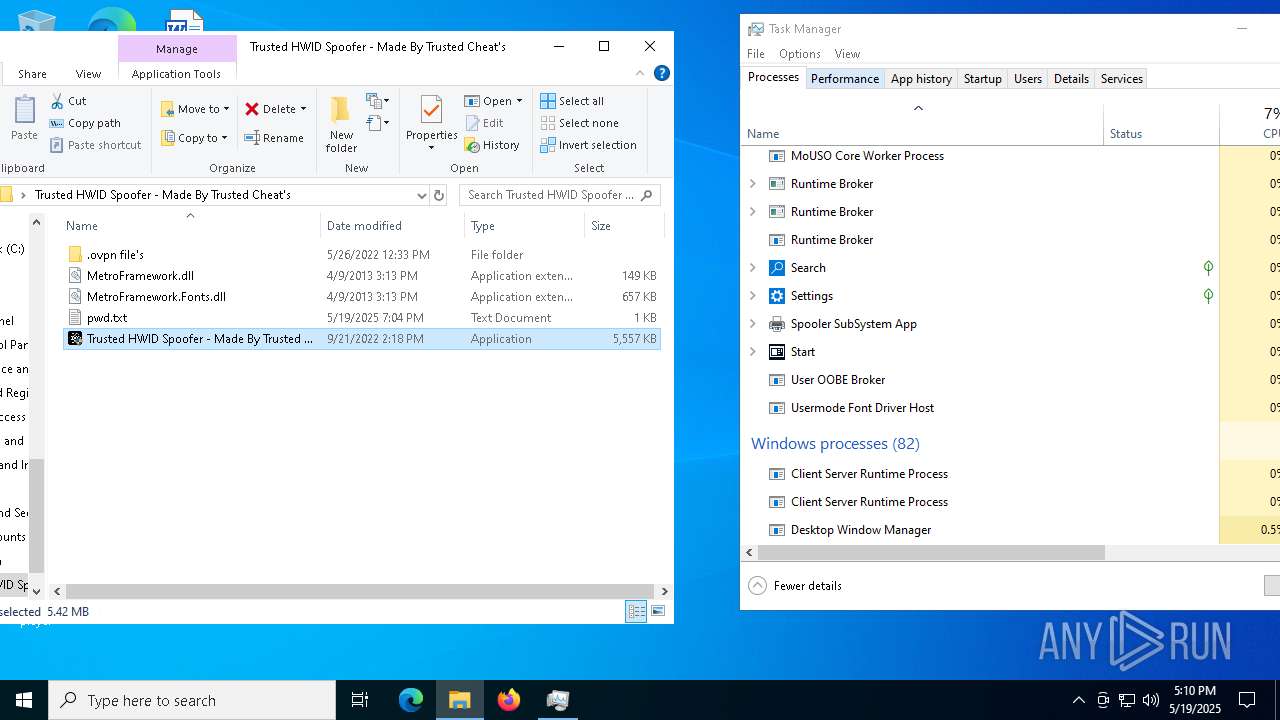The image size is (1280, 720).
Task: Click Invert selection in the ribbon
Action: [588, 145]
